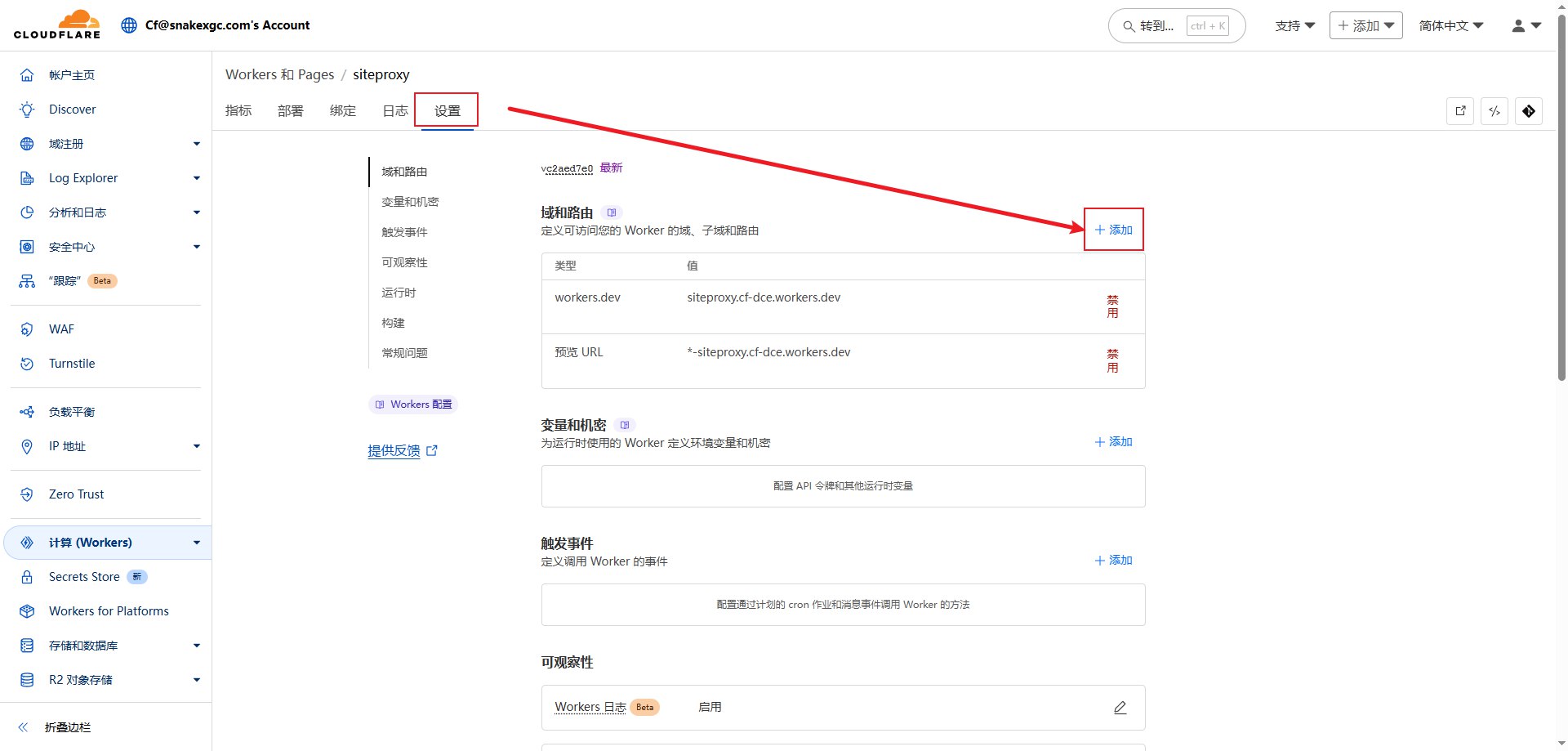The width and height of the screenshot is (1568, 751).
Task: Expand the 分析和日志 submenu arrow
Action: click(197, 212)
